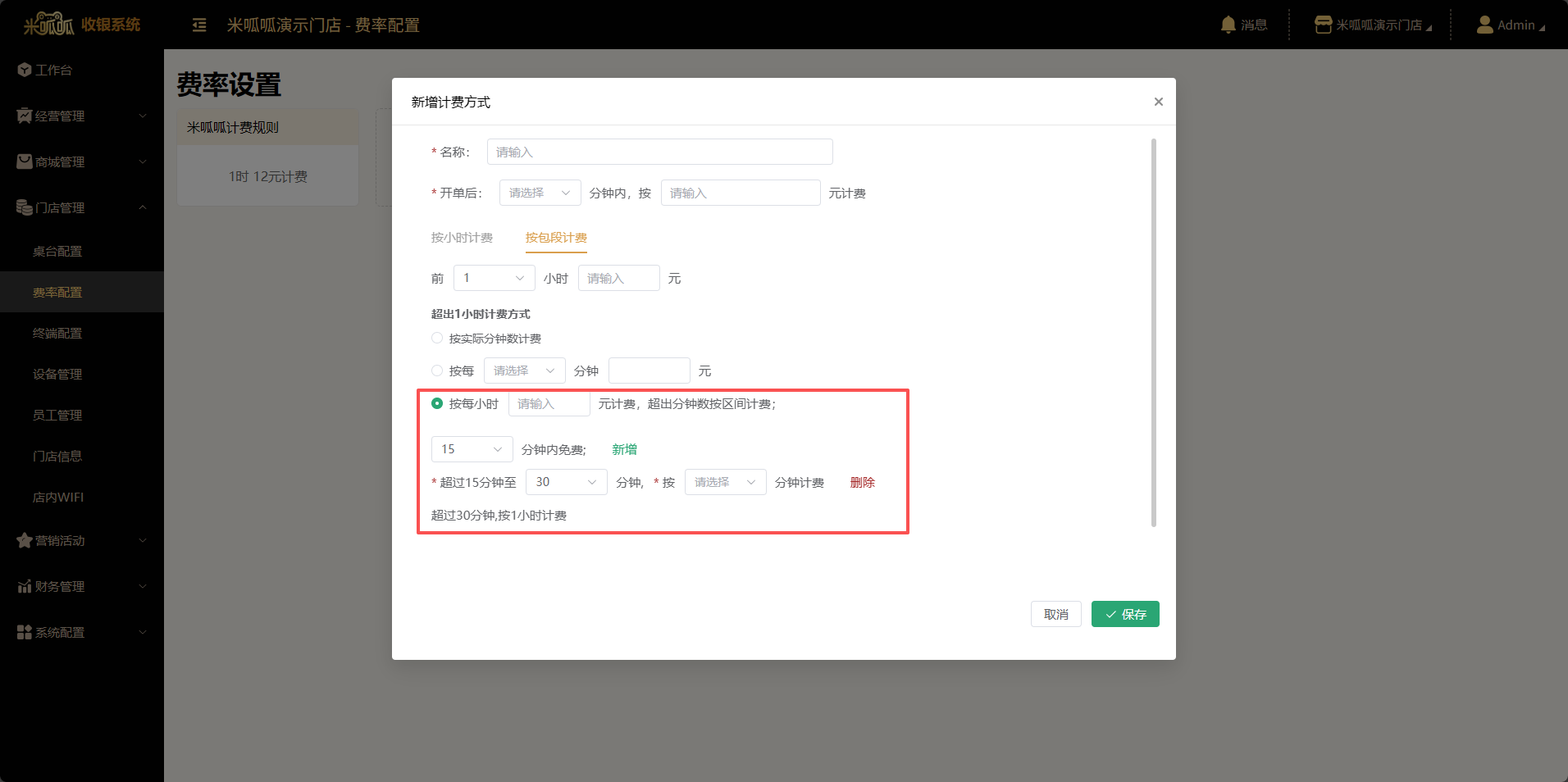Click the 名称 input field
This screenshot has width=1568, height=782.
659,152
